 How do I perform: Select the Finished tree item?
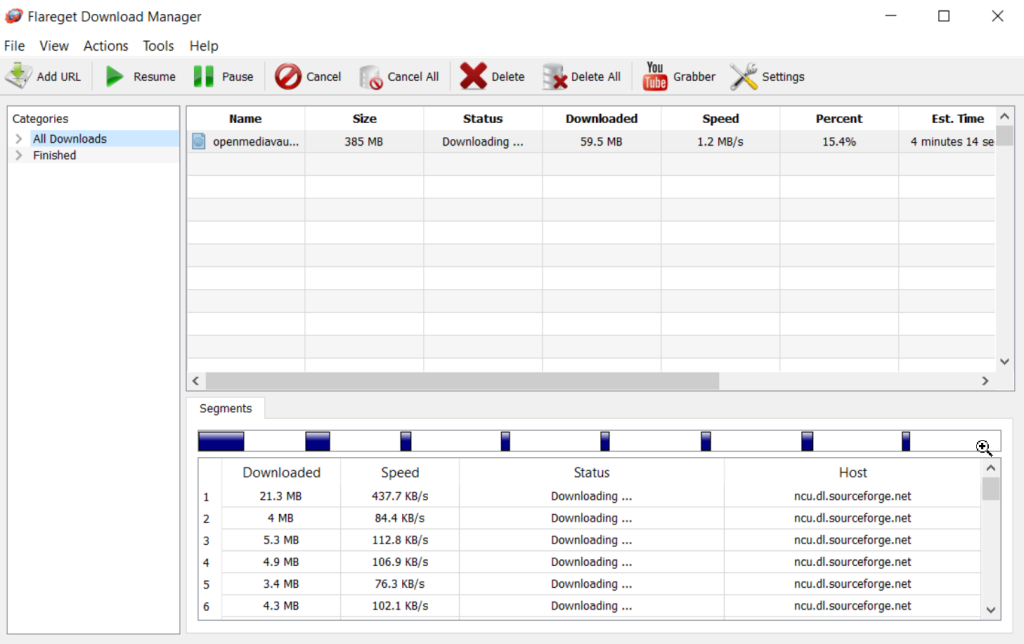tap(54, 155)
